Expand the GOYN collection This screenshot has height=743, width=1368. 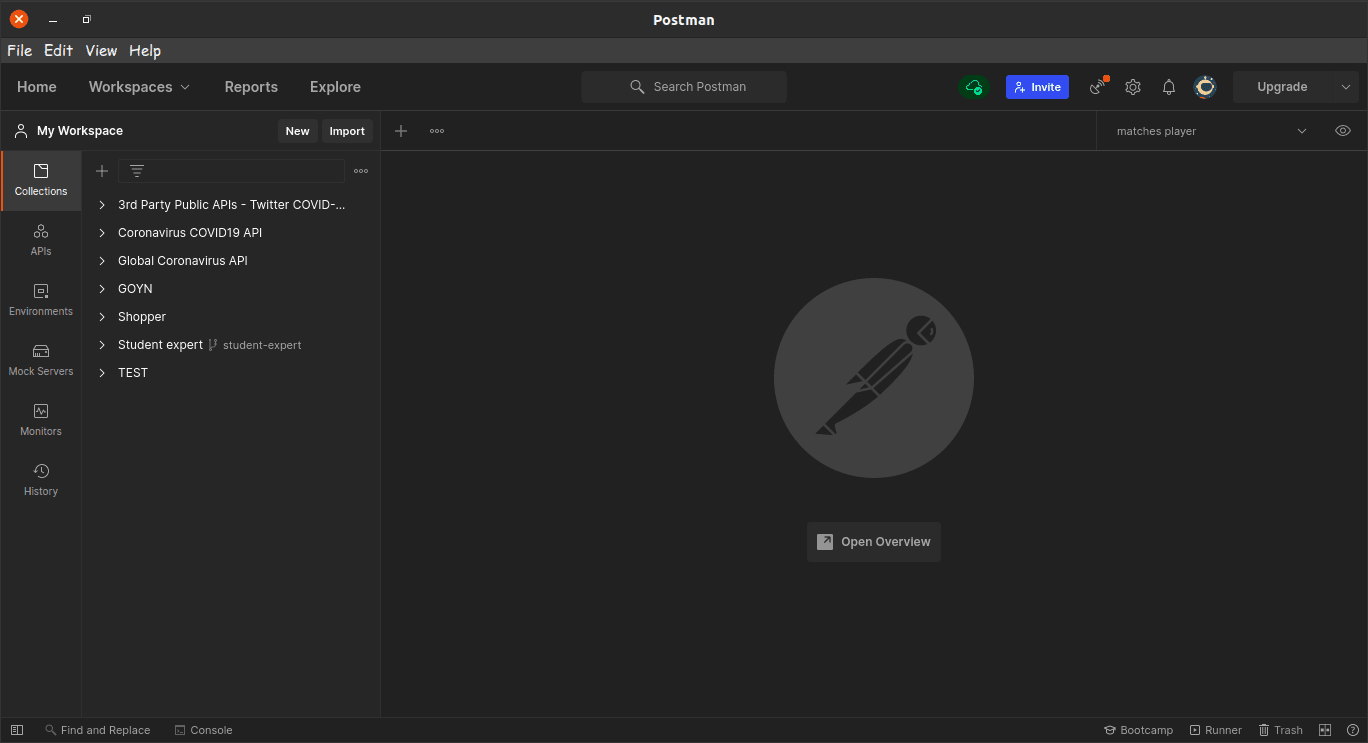pyautogui.click(x=102, y=289)
